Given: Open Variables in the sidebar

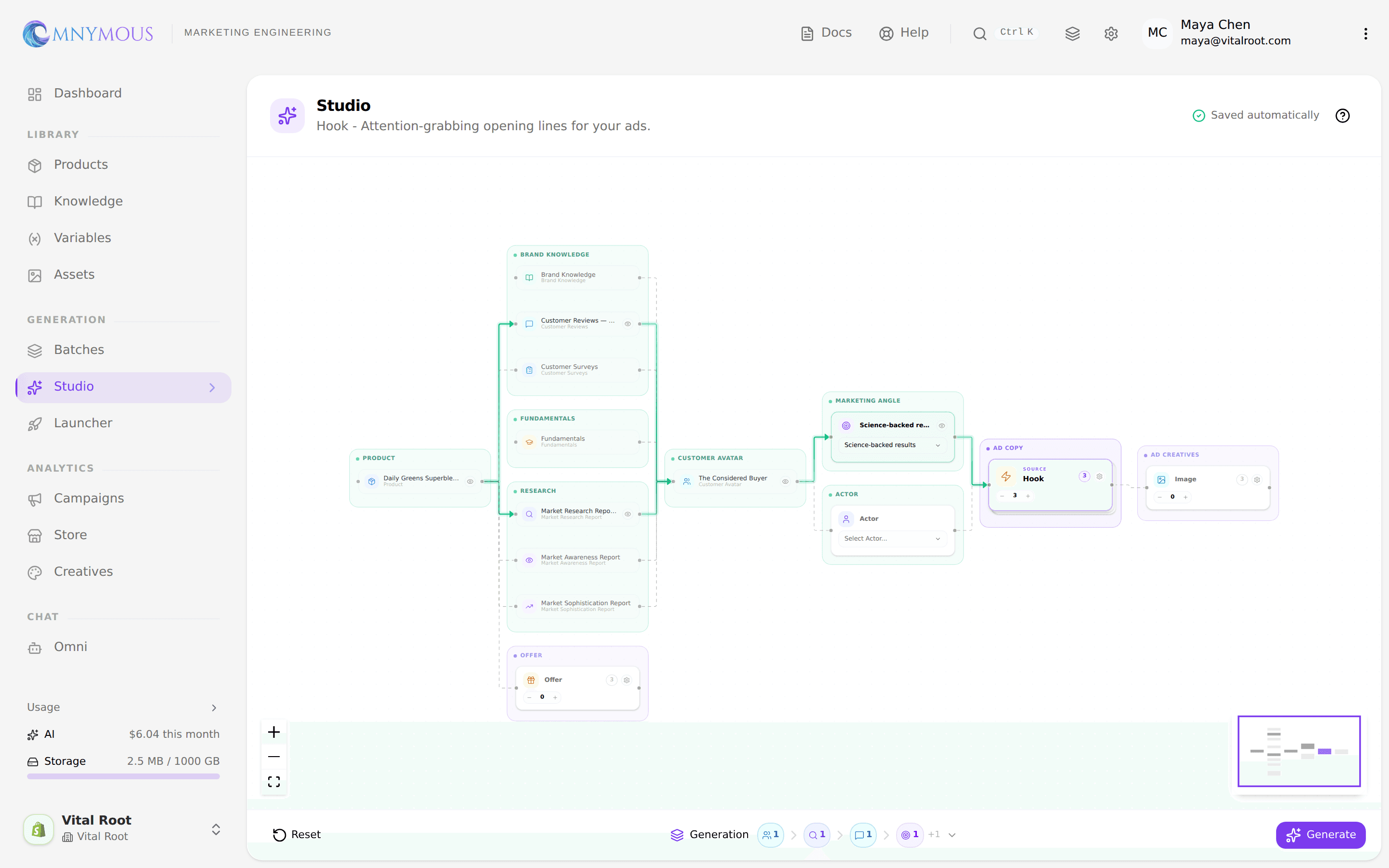Looking at the screenshot, I should coord(123,238).
